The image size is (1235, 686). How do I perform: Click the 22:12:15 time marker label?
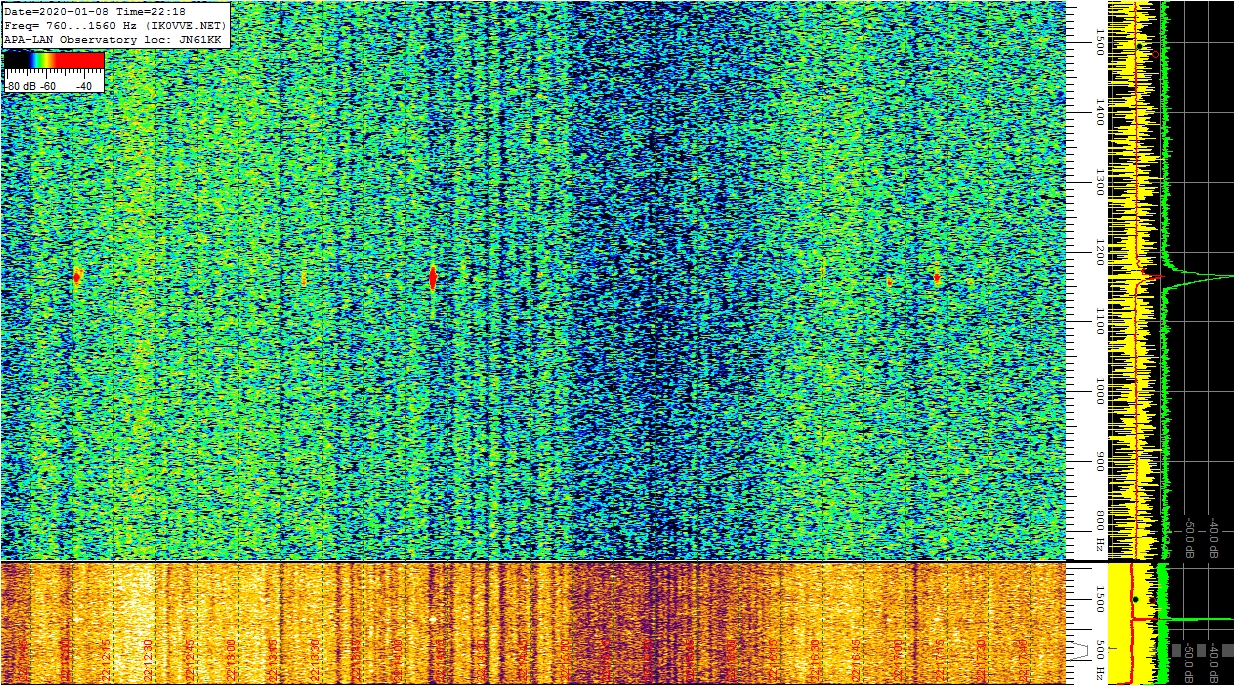tap(106, 659)
